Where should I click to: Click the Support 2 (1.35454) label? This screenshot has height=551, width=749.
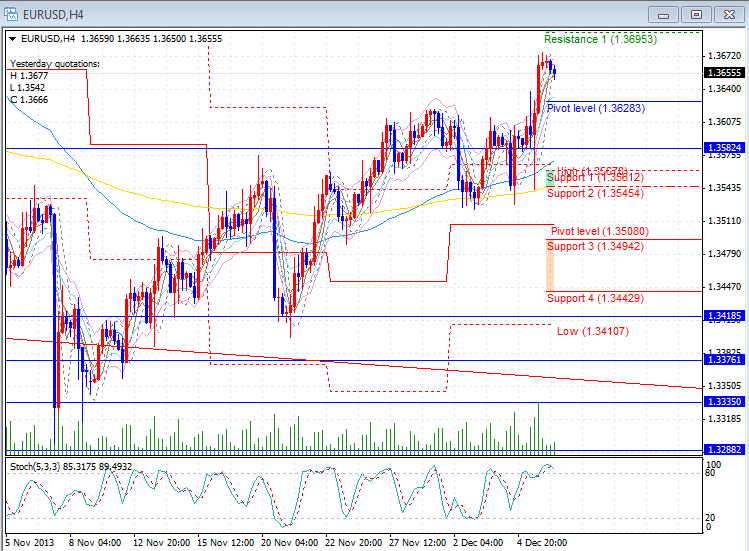(x=595, y=193)
